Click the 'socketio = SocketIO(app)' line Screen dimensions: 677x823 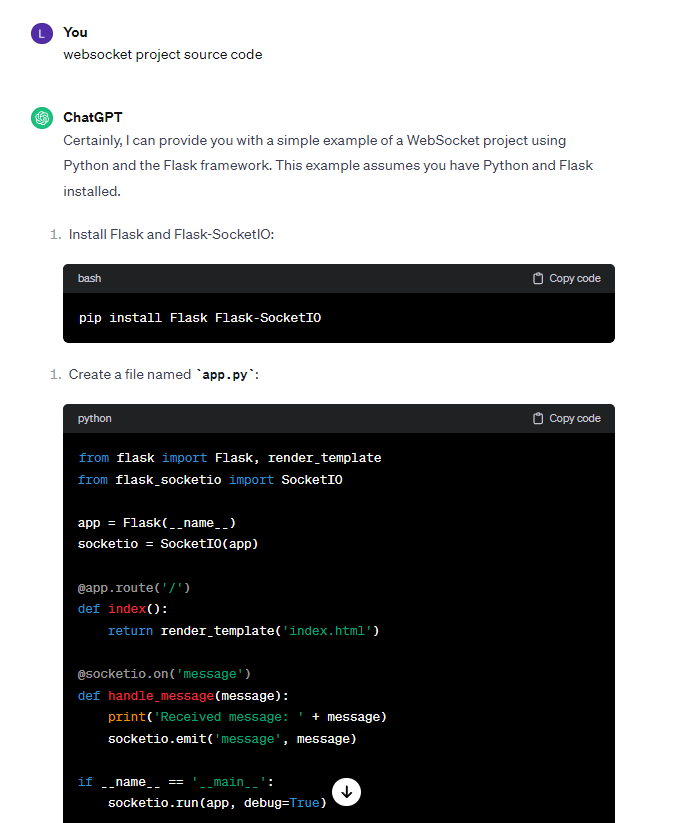(168, 544)
